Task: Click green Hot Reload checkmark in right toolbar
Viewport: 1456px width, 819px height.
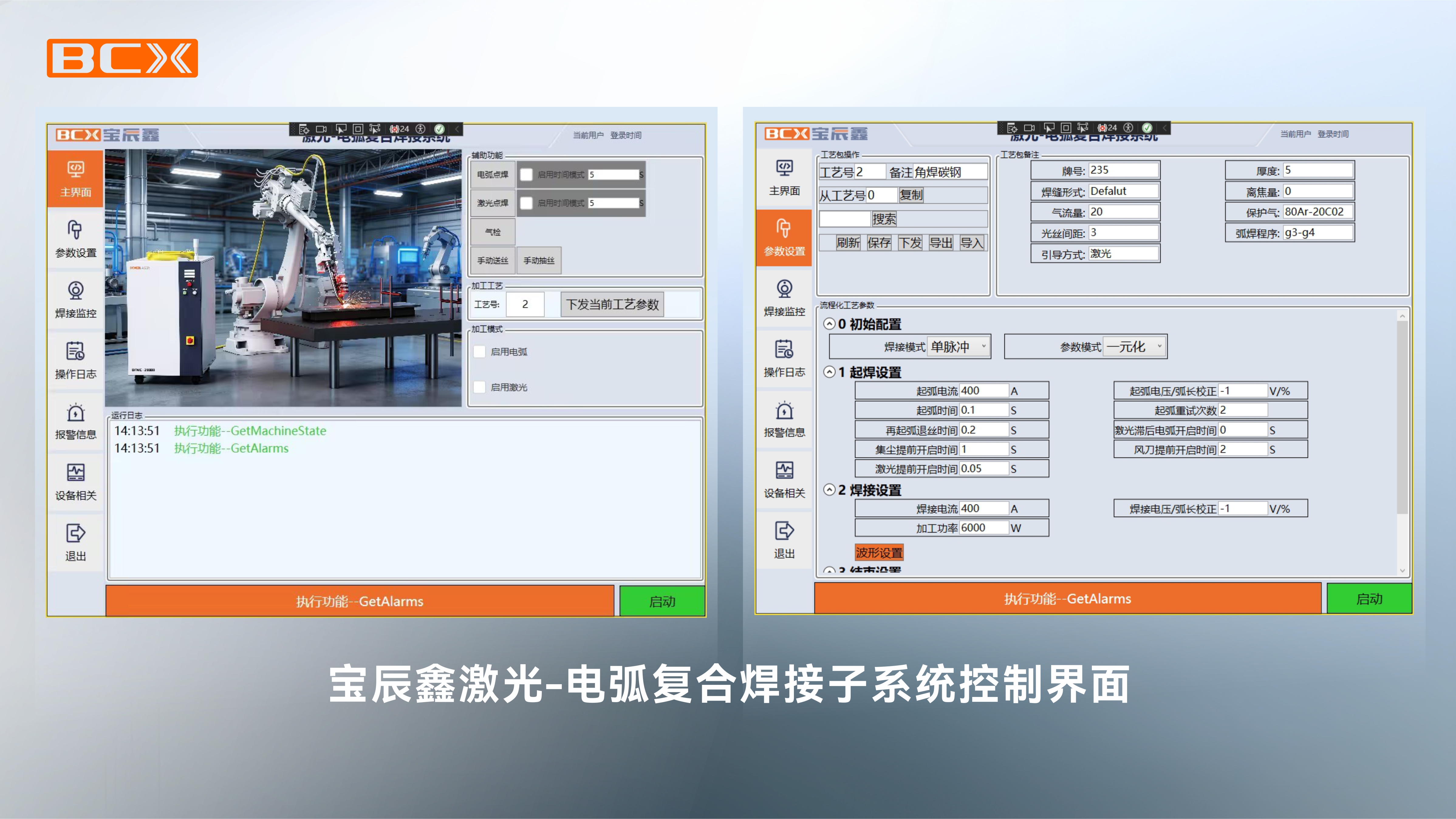Action: 1147,128
